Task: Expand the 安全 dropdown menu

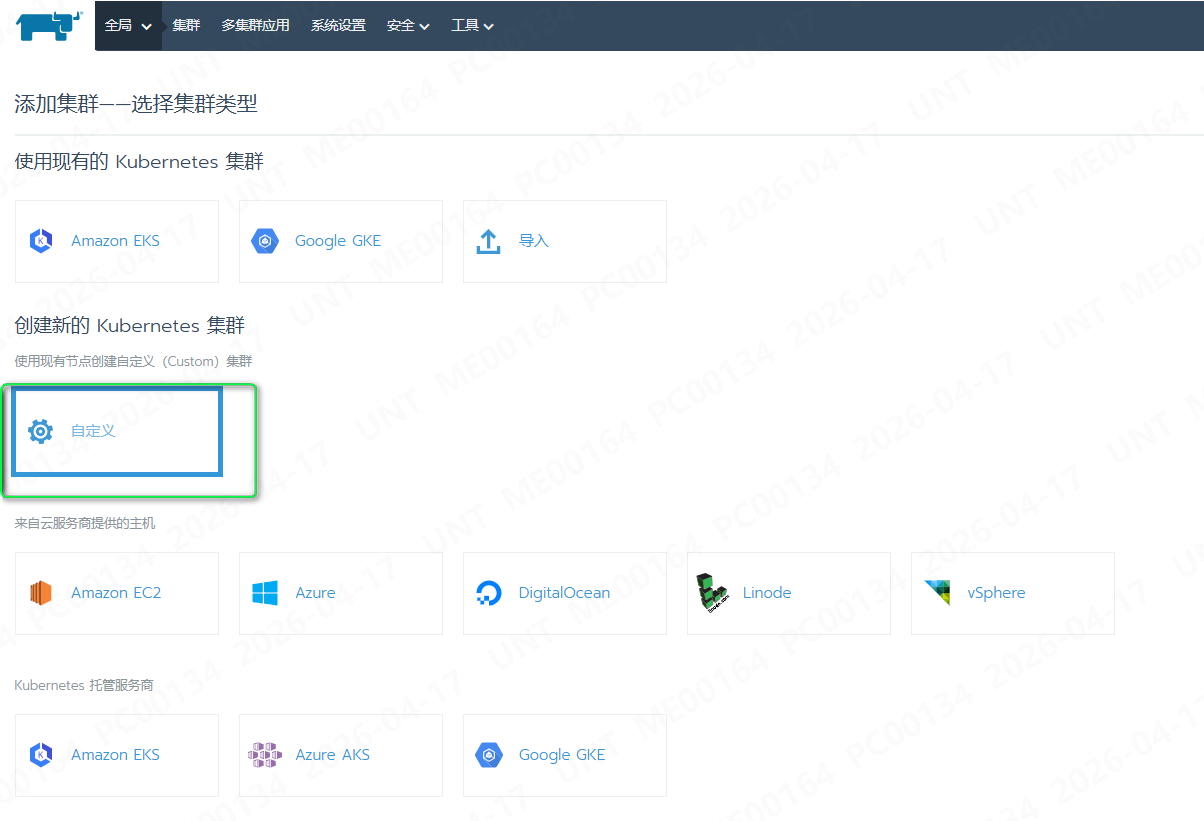Action: click(x=408, y=26)
